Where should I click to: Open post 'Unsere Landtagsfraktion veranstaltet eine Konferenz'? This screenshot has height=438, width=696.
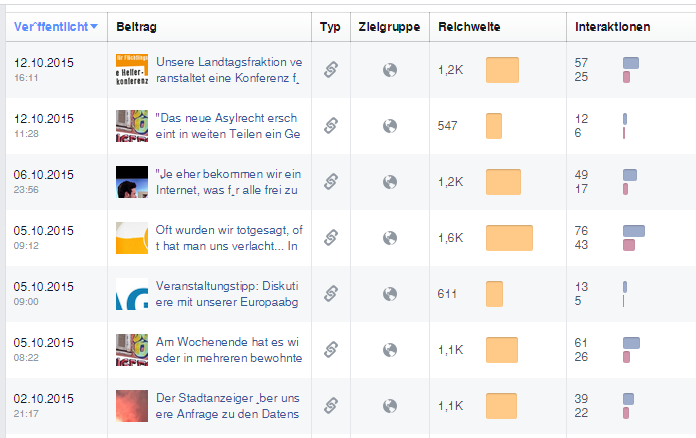point(229,70)
